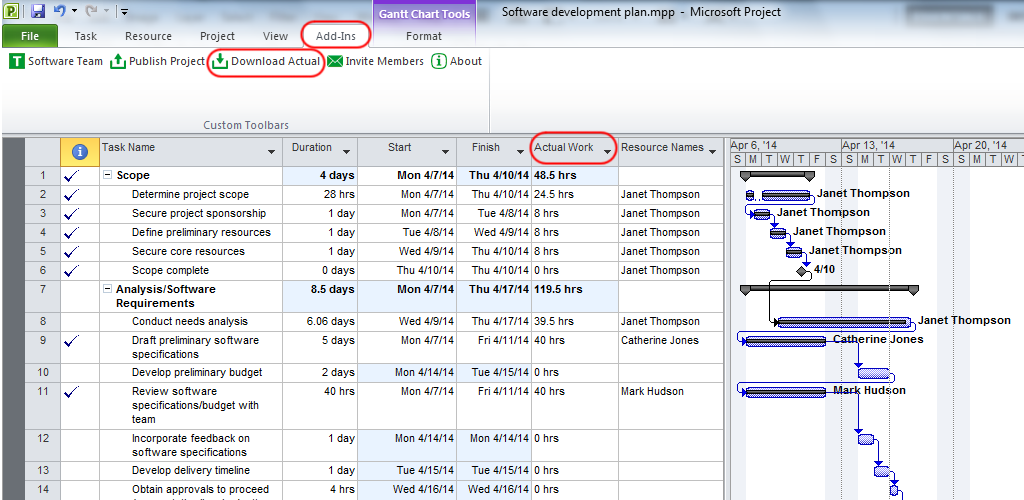Click the About info icon
This screenshot has width=1024, height=500.
pyautogui.click(x=439, y=61)
